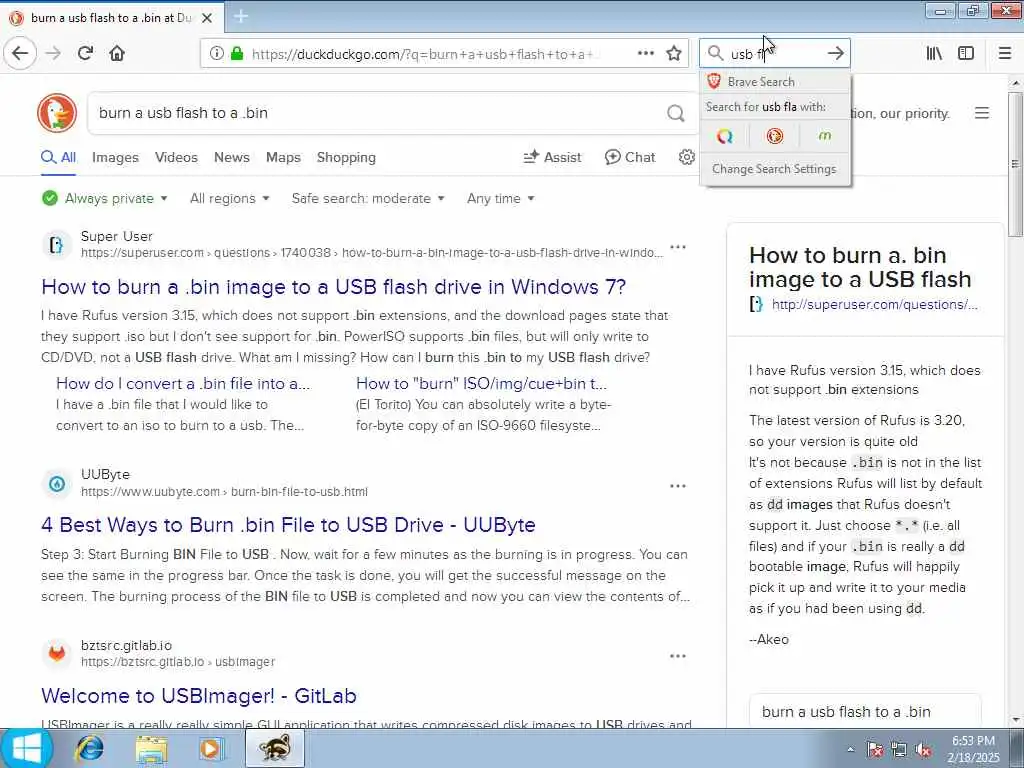Open File Explorer from the taskbar
The image size is (1024, 768).
[152, 749]
